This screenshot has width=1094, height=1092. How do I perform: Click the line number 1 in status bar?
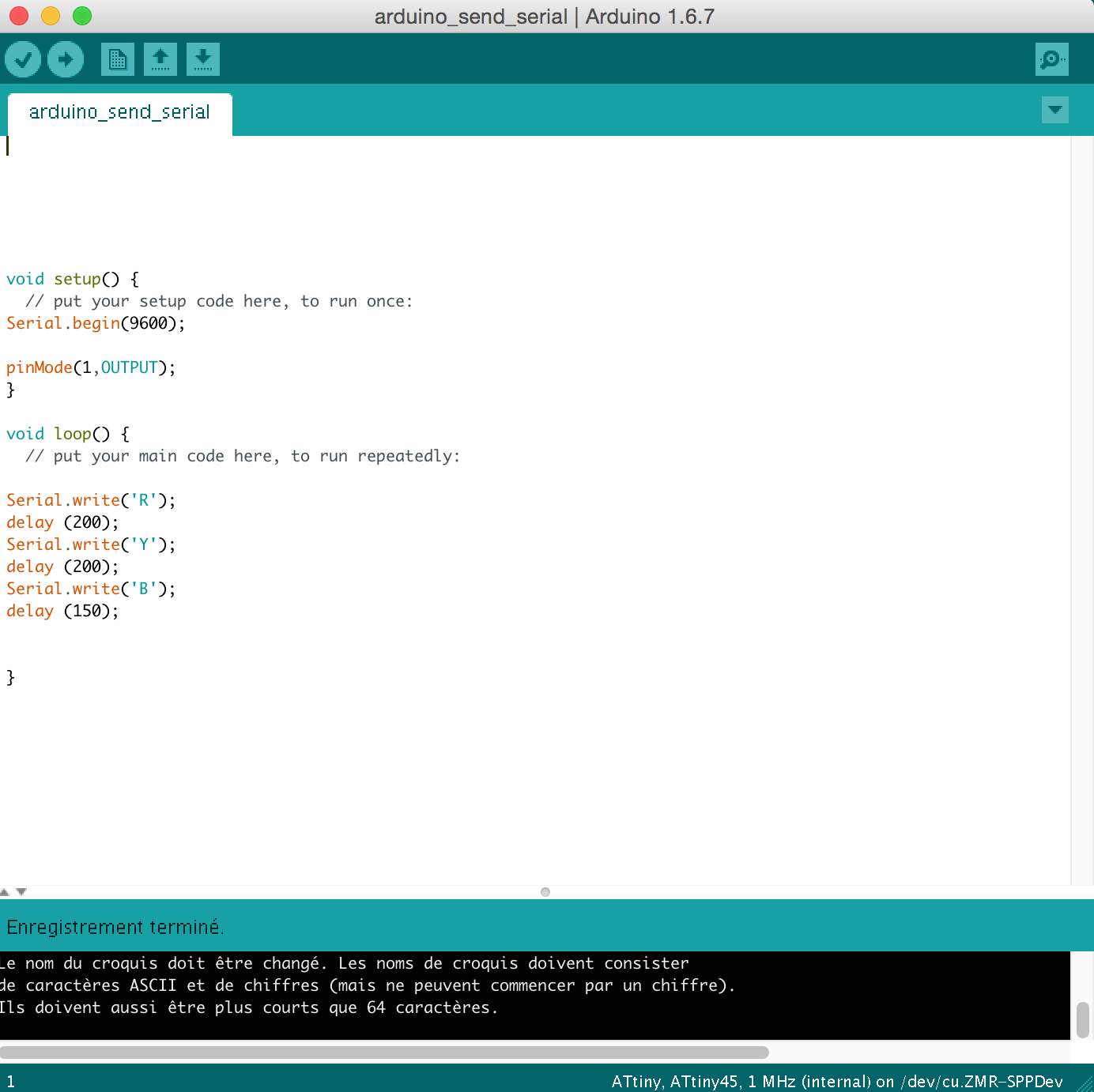10,1082
